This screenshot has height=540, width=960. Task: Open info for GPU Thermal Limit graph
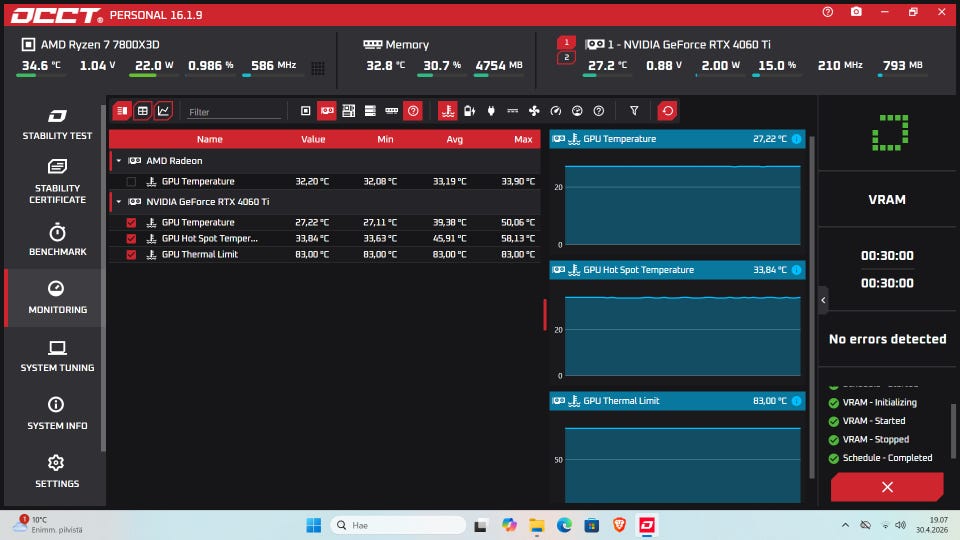(797, 401)
